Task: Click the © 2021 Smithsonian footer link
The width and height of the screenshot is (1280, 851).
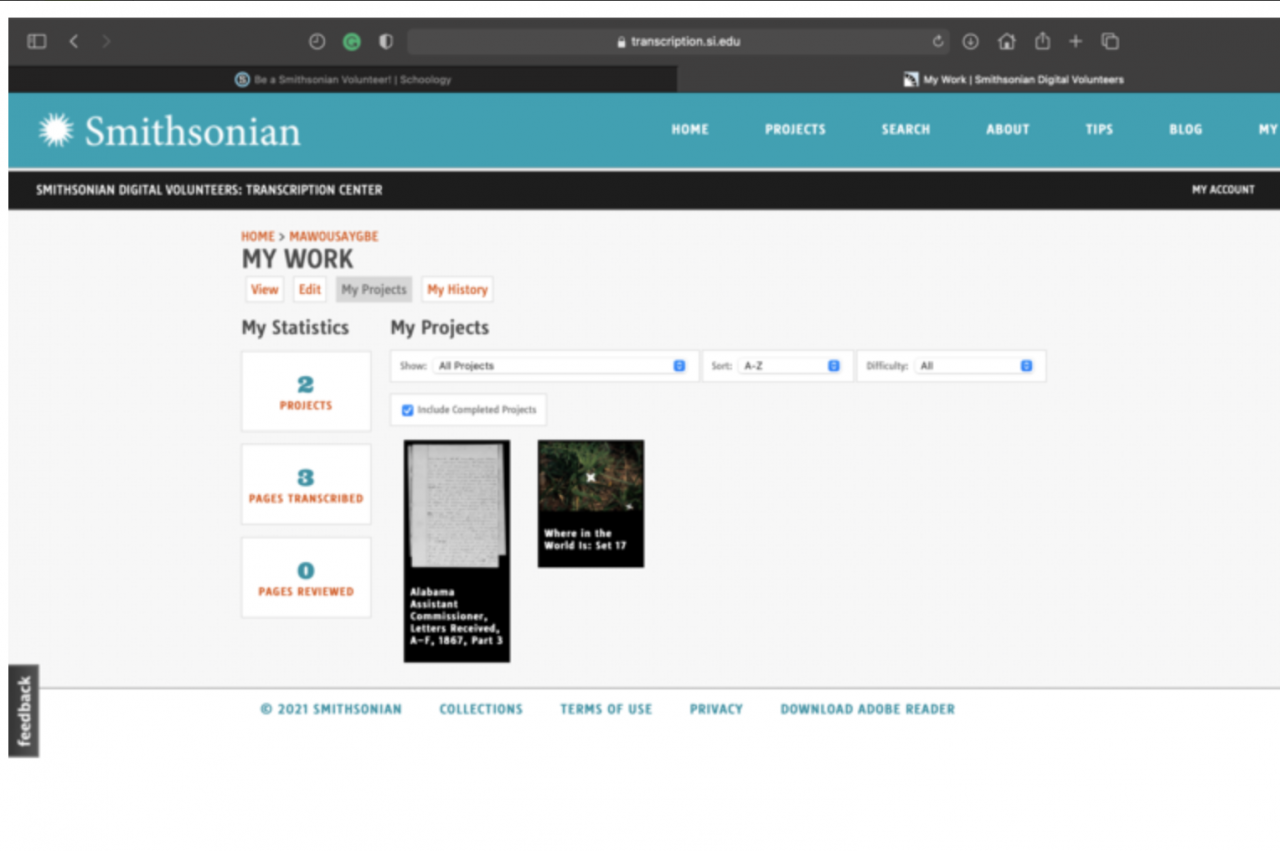Action: (x=331, y=709)
